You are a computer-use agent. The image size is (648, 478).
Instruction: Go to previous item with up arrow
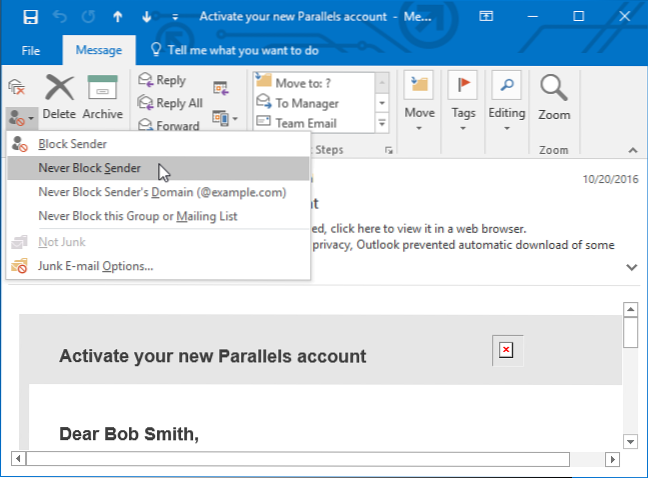click(118, 17)
